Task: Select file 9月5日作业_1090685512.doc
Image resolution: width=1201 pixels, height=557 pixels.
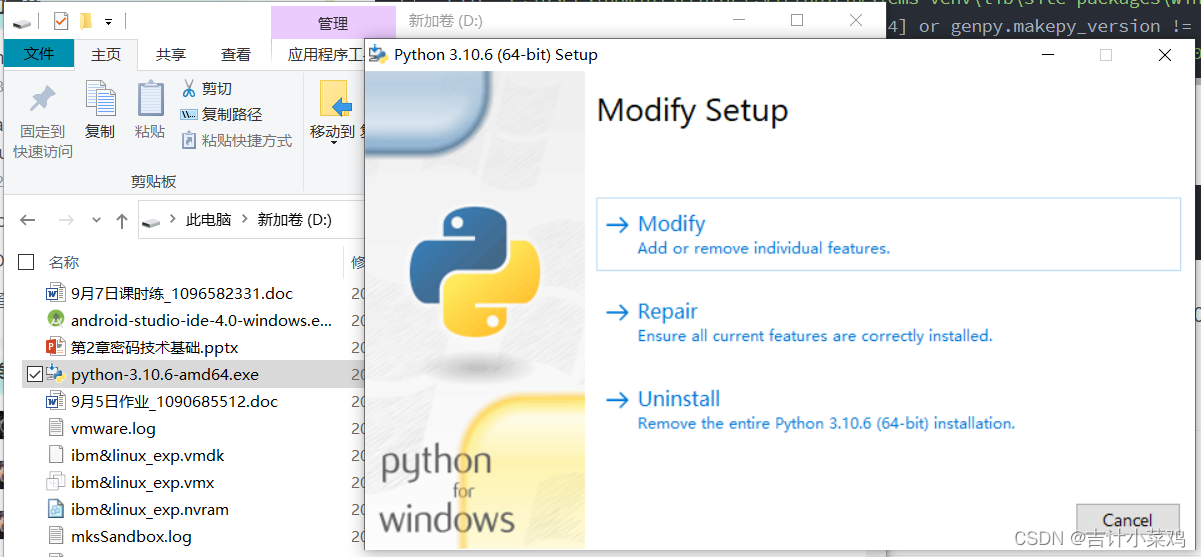Action: click(x=175, y=401)
